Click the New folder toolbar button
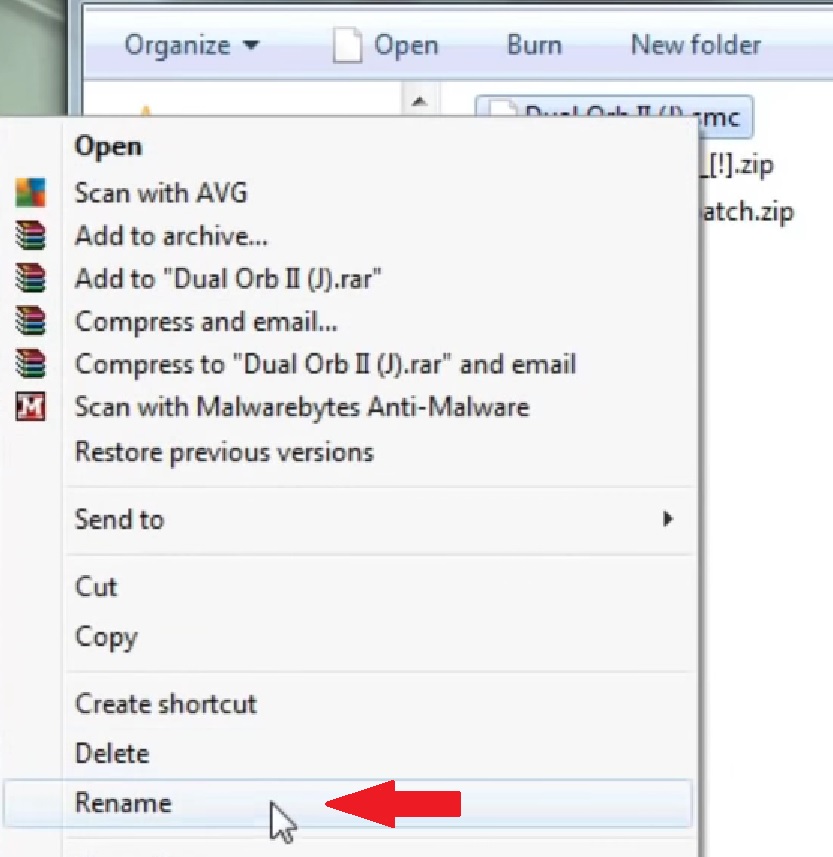Screen dimensions: 833x857 click(695, 46)
